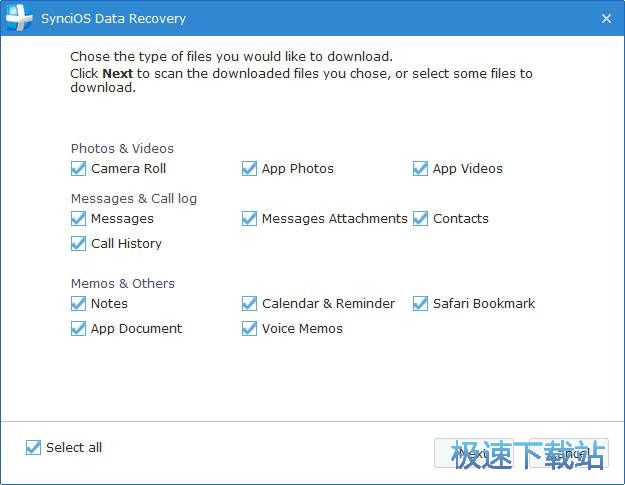Click the Photos & Videos section heading
This screenshot has height=485, width=625.
122,149
